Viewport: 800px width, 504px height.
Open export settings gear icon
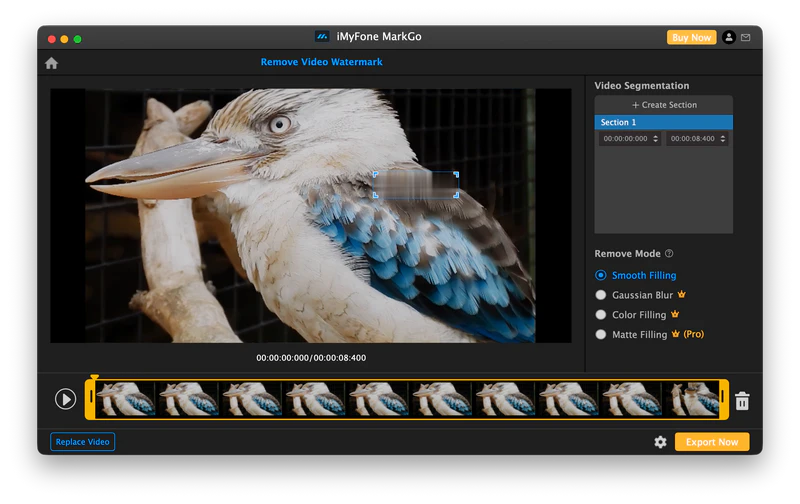tap(660, 442)
